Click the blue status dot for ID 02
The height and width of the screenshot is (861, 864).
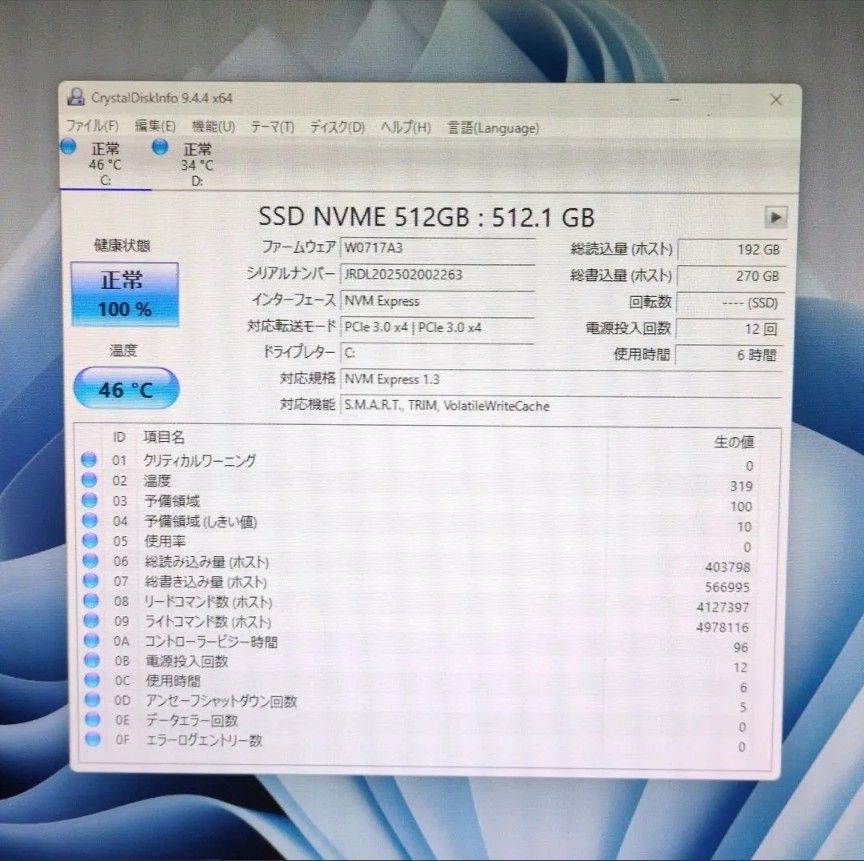[x=89, y=480]
